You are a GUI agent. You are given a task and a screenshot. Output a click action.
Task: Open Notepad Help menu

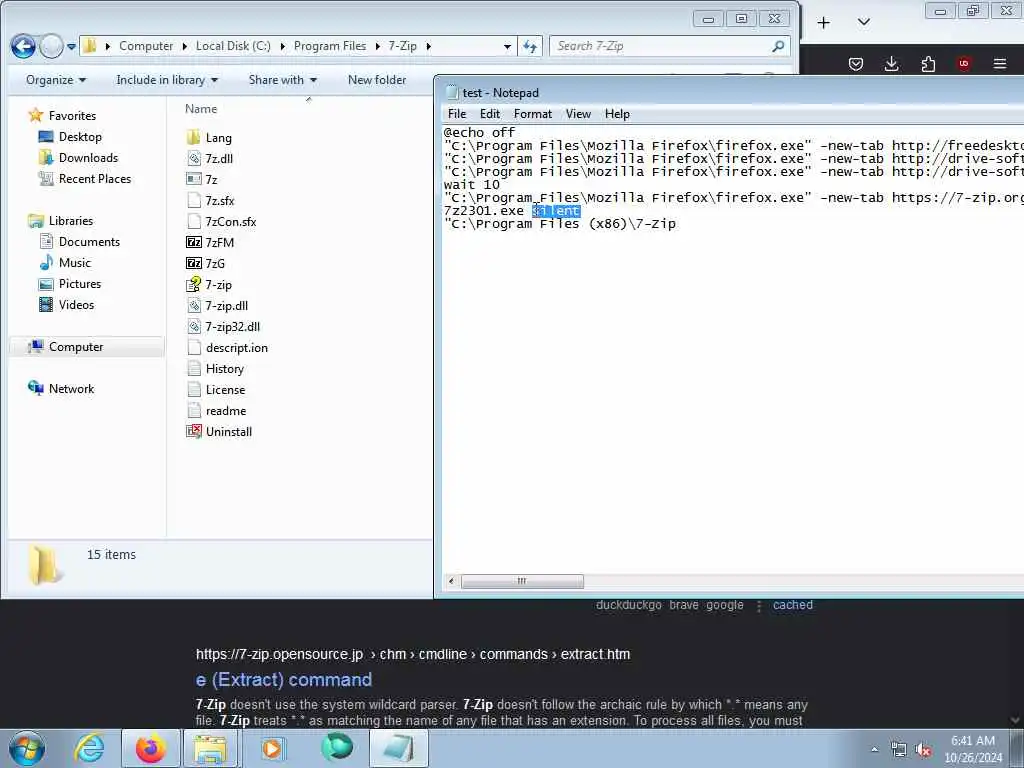pyautogui.click(x=617, y=114)
